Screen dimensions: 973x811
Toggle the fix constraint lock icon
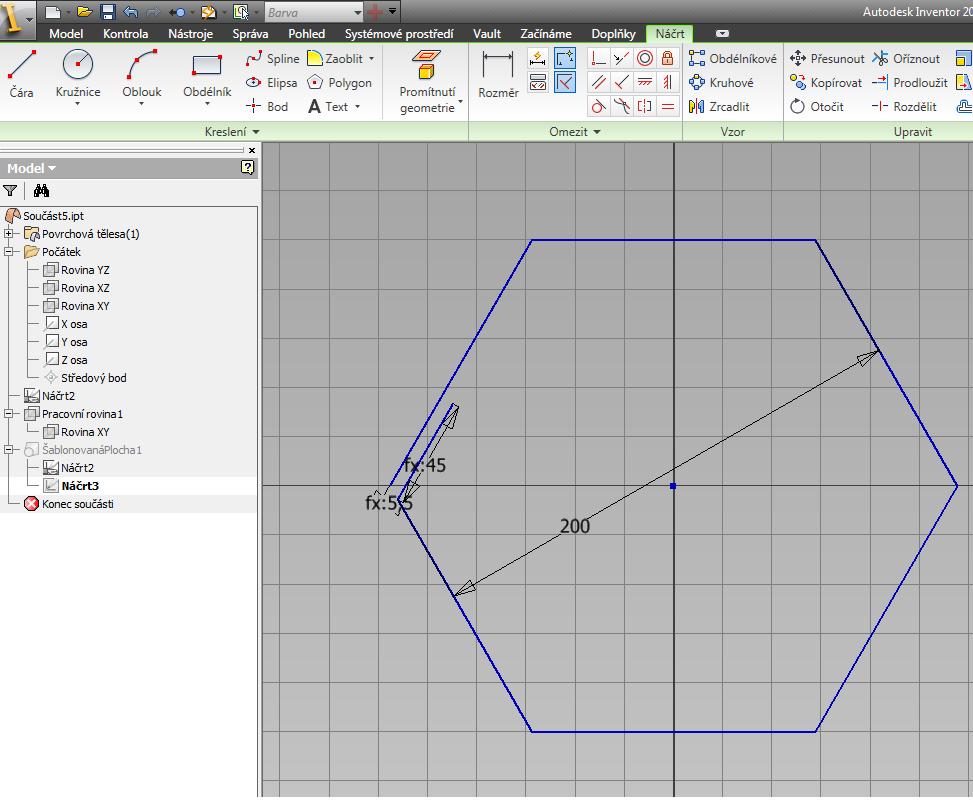click(x=667, y=58)
